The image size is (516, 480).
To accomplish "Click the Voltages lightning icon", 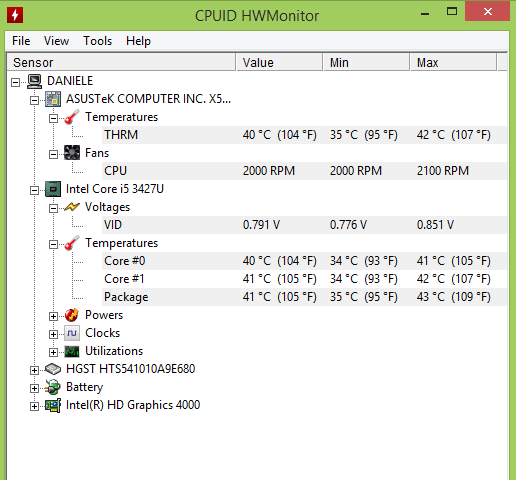I will click(x=72, y=207).
